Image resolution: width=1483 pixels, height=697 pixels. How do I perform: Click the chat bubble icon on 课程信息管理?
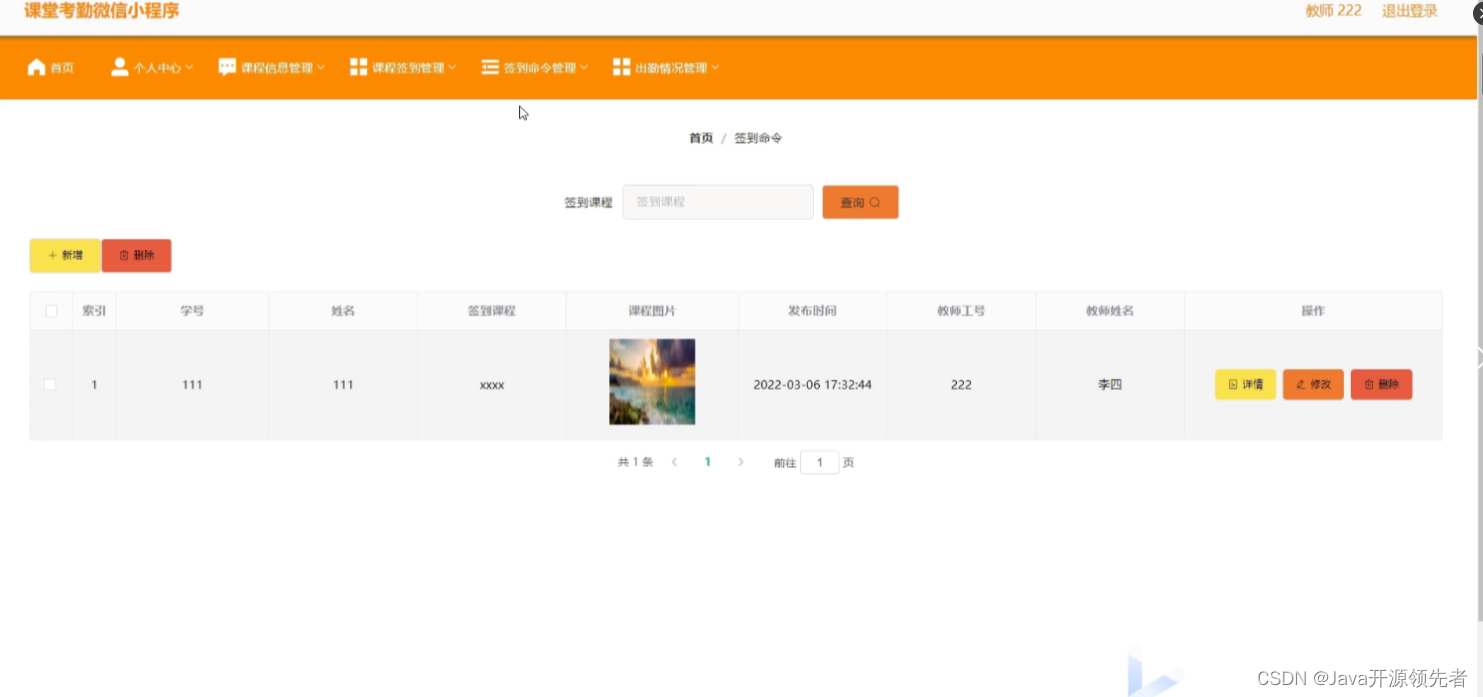[227, 67]
